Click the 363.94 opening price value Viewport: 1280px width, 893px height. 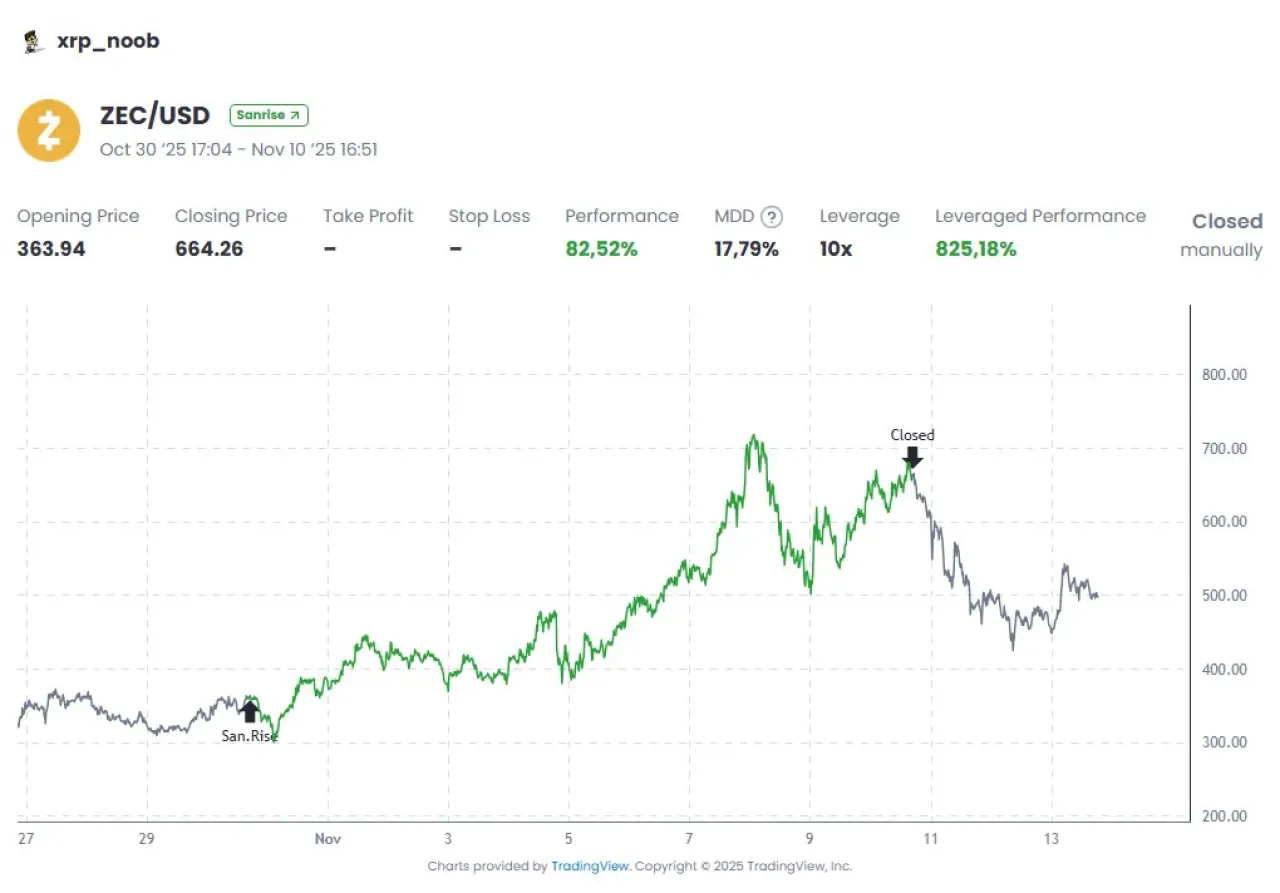point(51,250)
